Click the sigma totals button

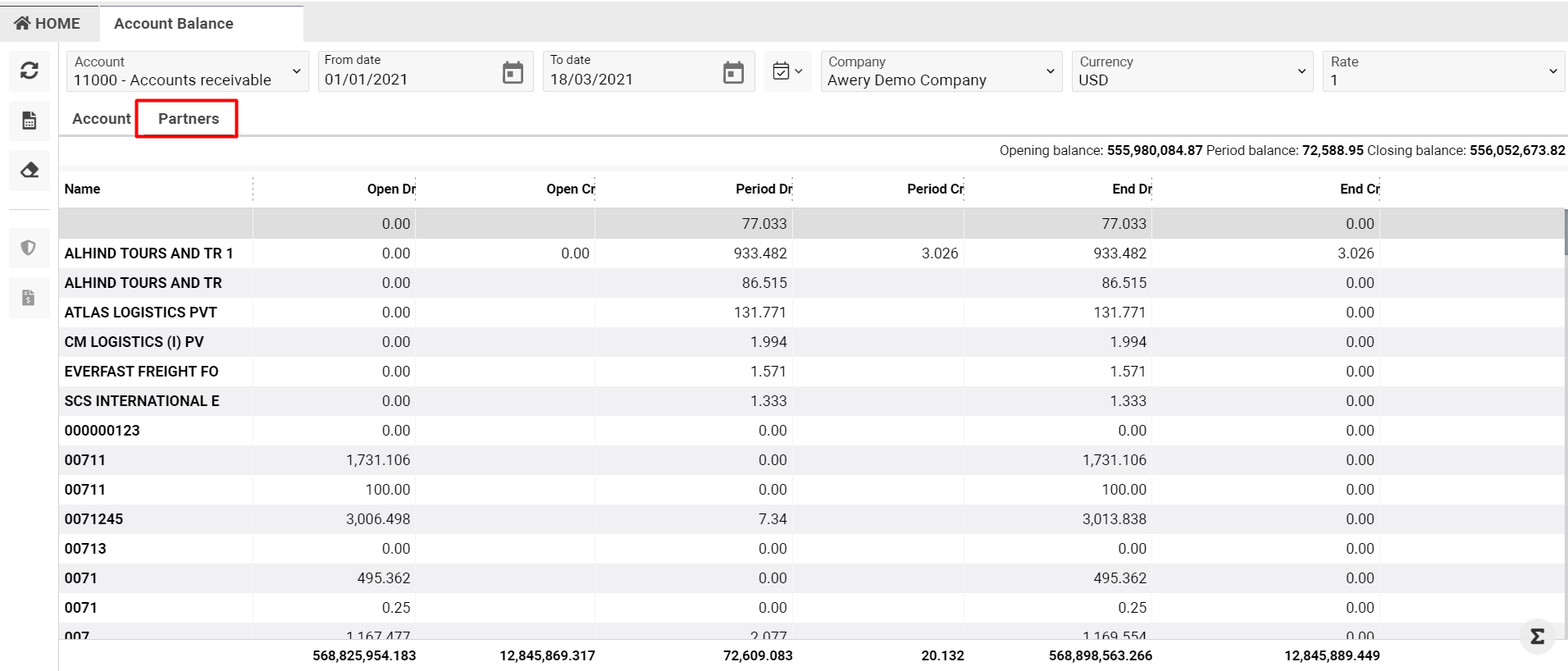click(x=1537, y=636)
